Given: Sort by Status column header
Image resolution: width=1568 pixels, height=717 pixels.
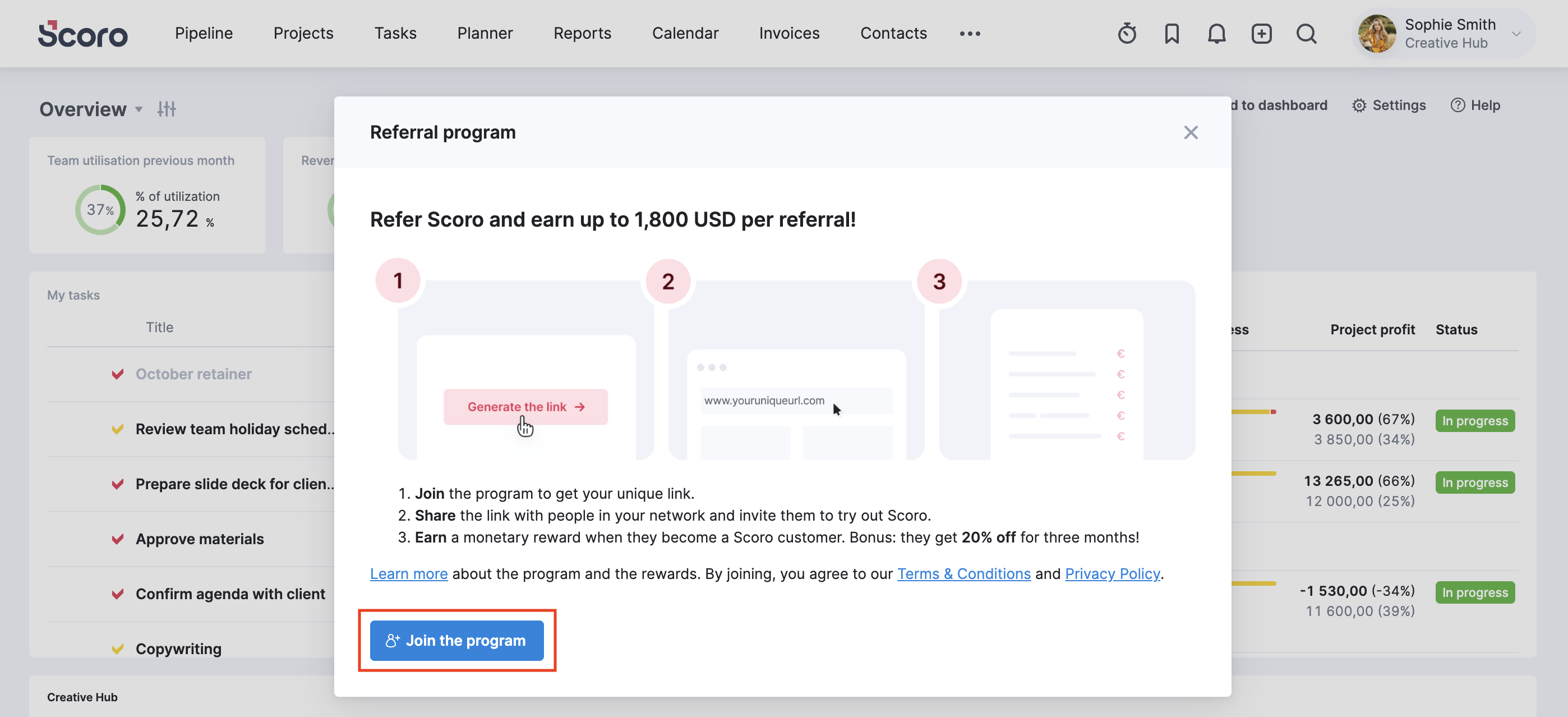Looking at the screenshot, I should click(1456, 329).
